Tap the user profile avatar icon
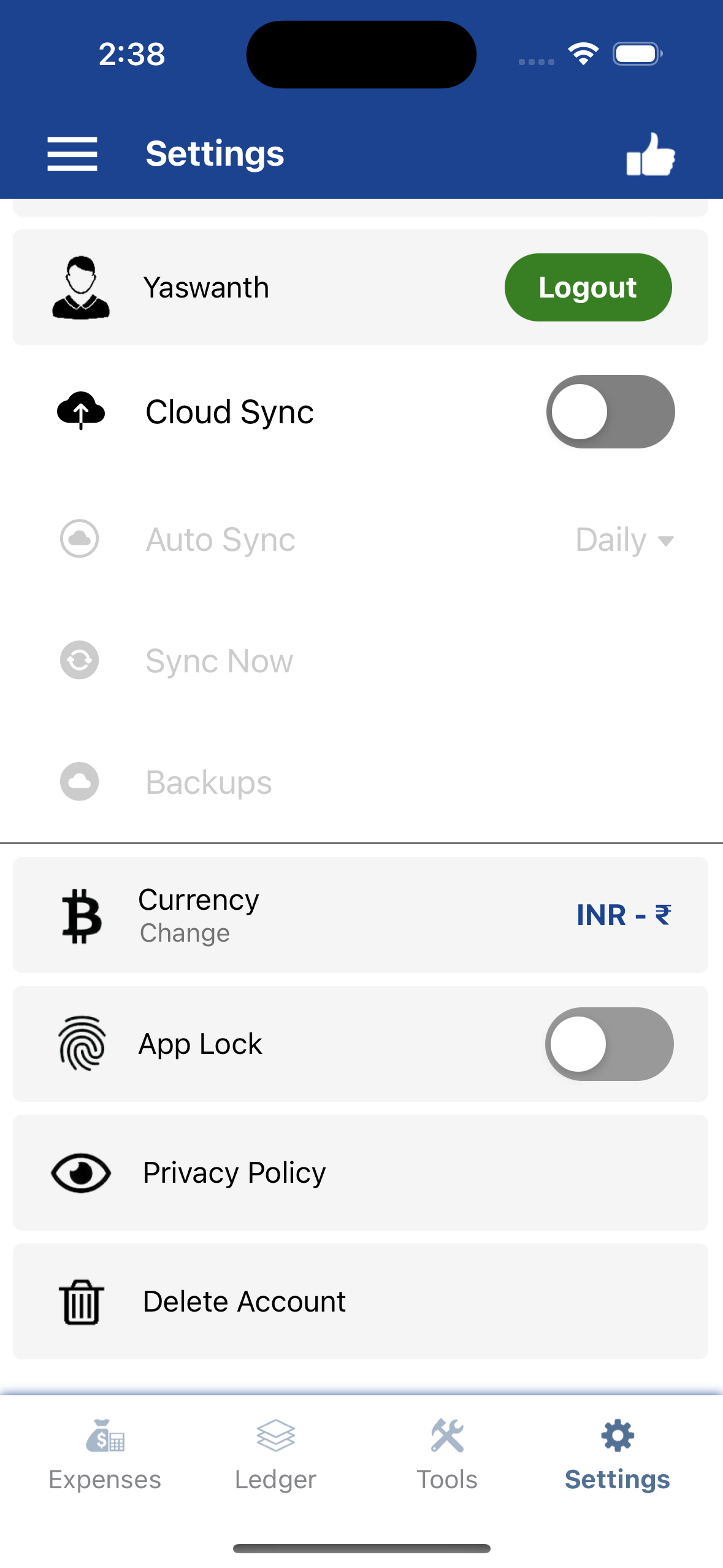 pyautogui.click(x=81, y=288)
